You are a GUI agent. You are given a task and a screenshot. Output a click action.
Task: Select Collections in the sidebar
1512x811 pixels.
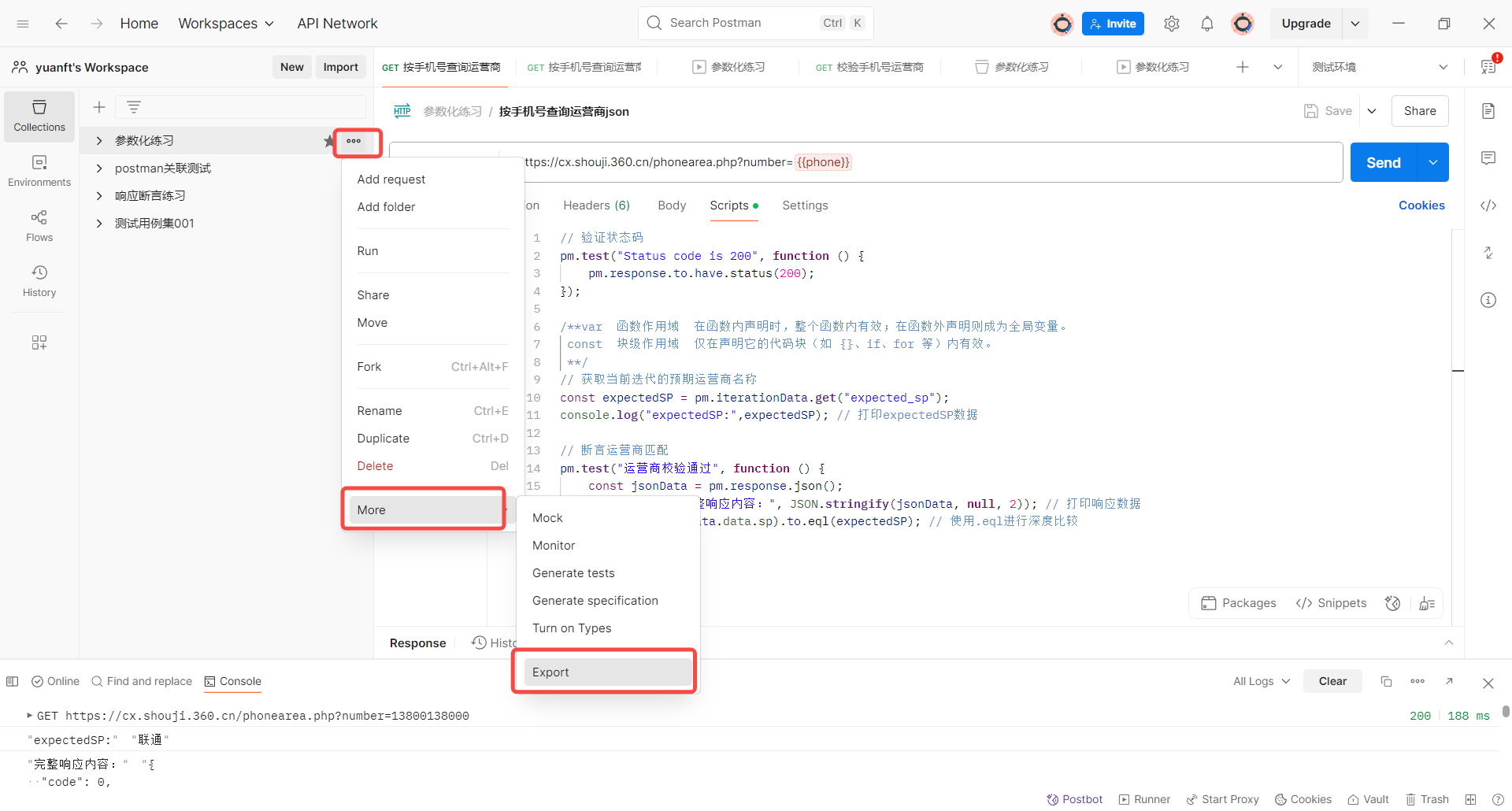[x=39, y=116]
